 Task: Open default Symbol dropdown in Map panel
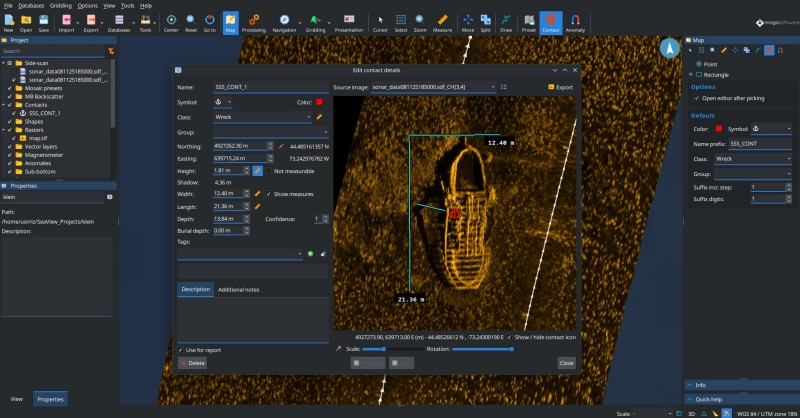click(772, 129)
